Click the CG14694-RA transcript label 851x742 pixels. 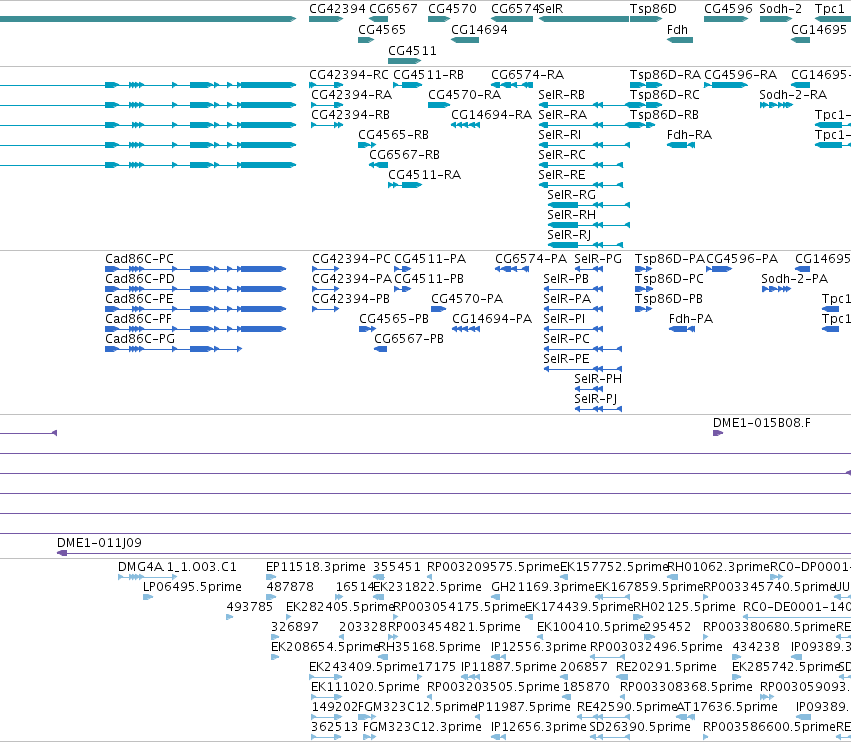(x=491, y=115)
